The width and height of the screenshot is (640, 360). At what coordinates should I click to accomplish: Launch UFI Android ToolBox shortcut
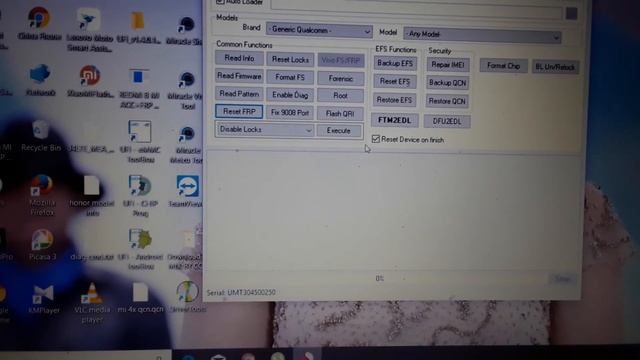click(141, 248)
